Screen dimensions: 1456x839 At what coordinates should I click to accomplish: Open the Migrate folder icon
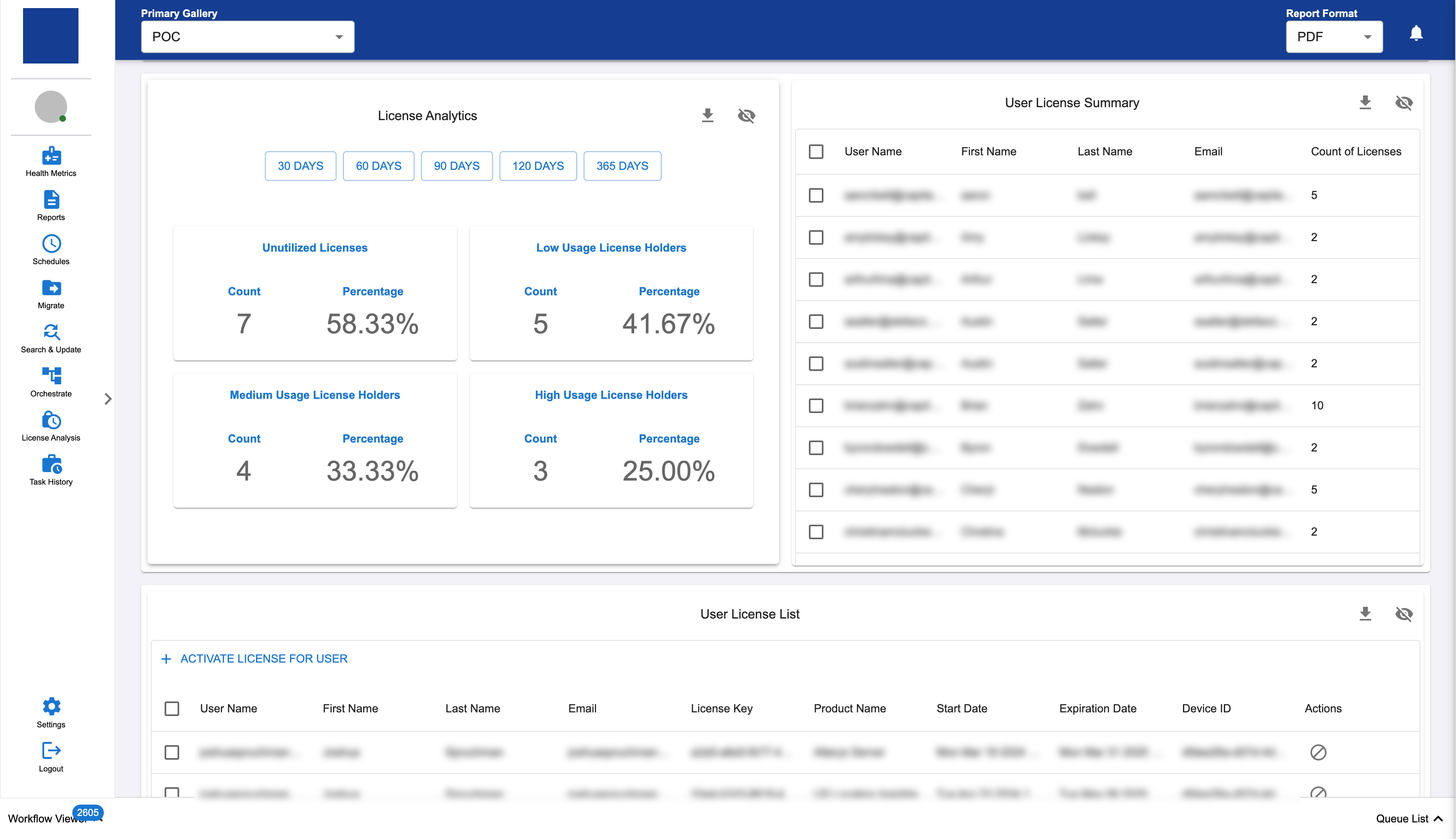51,288
